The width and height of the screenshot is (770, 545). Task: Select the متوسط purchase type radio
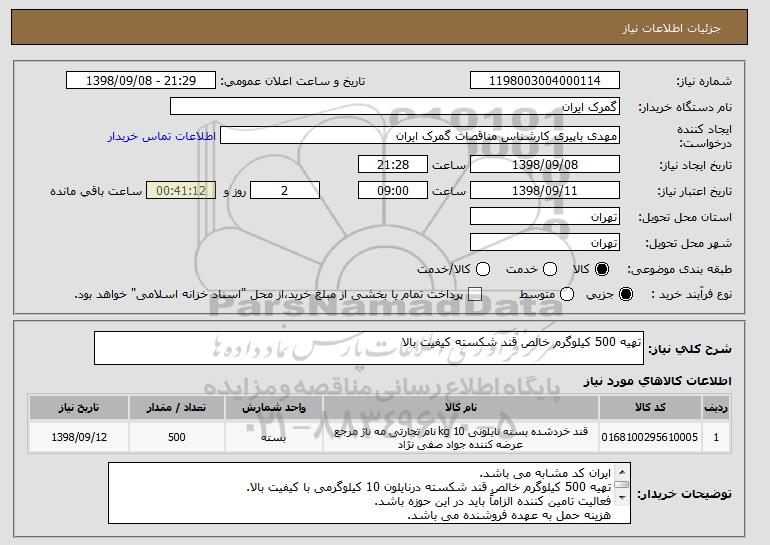(567, 294)
